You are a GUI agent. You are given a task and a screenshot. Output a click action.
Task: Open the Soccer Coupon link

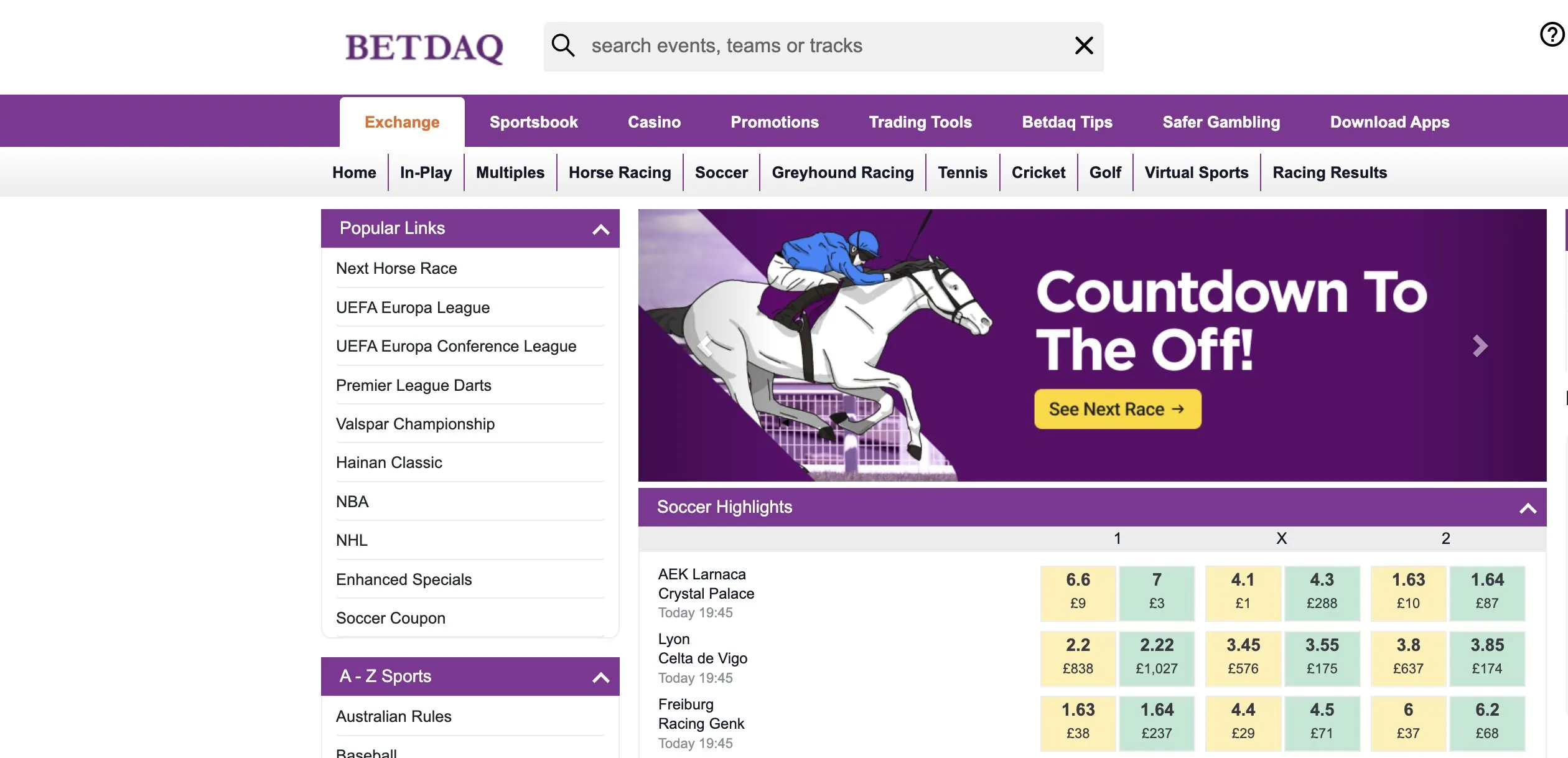click(x=391, y=618)
